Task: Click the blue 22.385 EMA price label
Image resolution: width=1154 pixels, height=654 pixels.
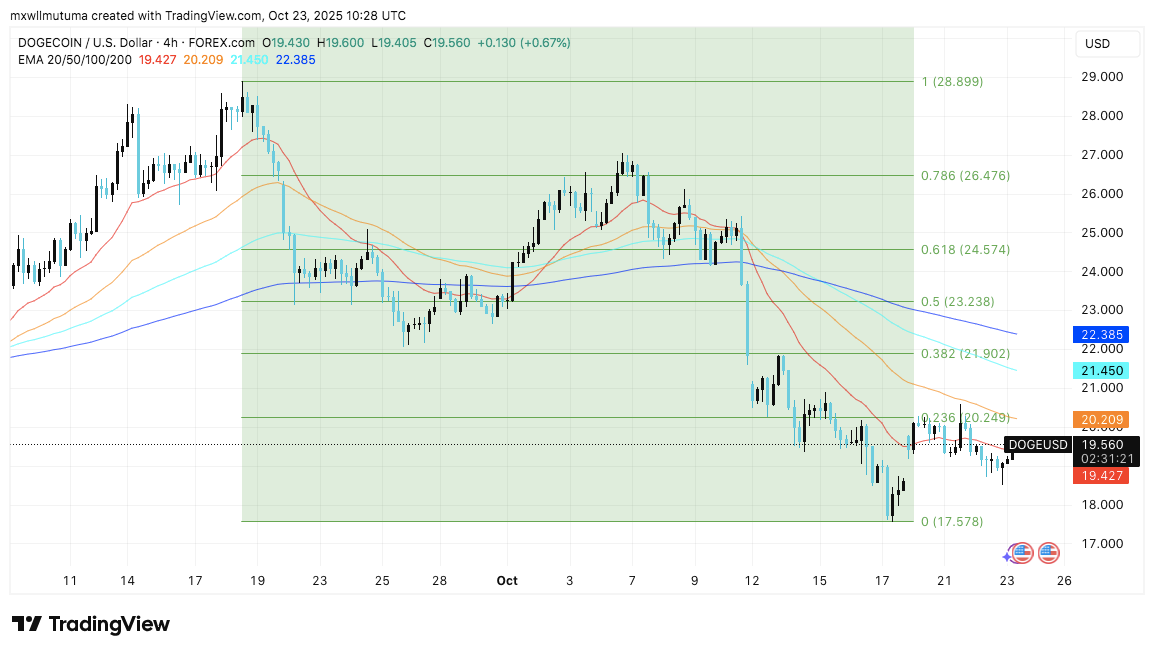Action: (x=1100, y=335)
